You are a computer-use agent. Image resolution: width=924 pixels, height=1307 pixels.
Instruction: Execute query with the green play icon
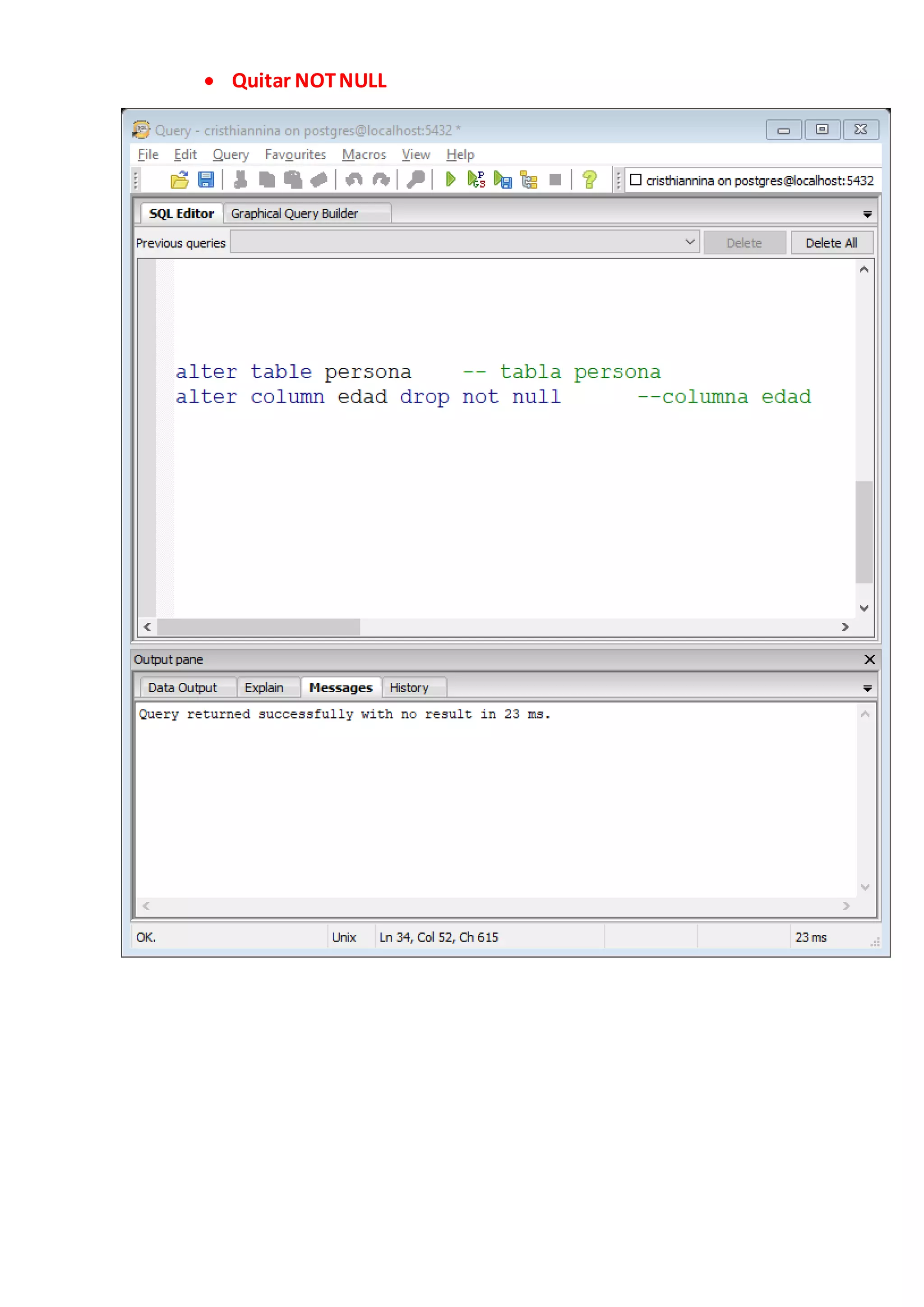(450, 180)
